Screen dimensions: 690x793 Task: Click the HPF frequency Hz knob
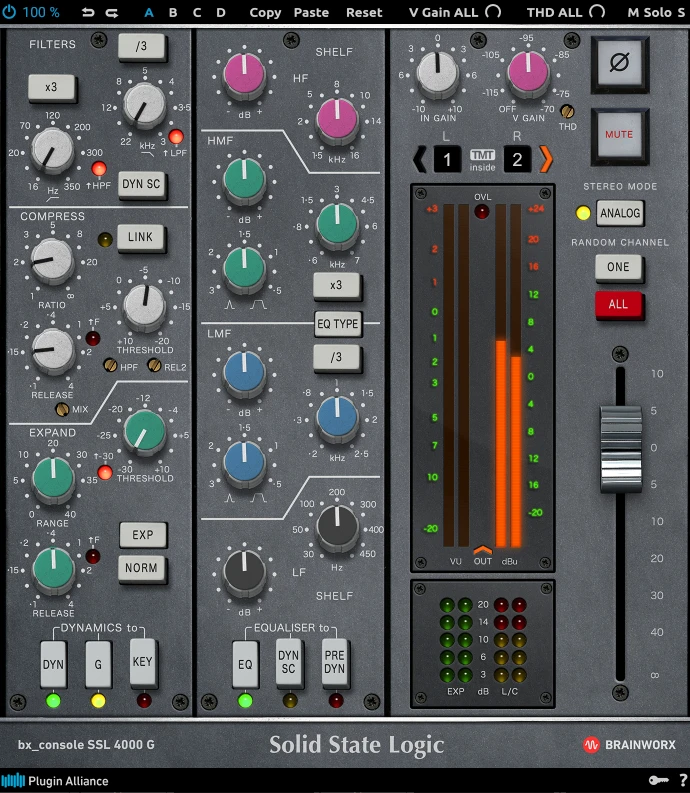52,150
